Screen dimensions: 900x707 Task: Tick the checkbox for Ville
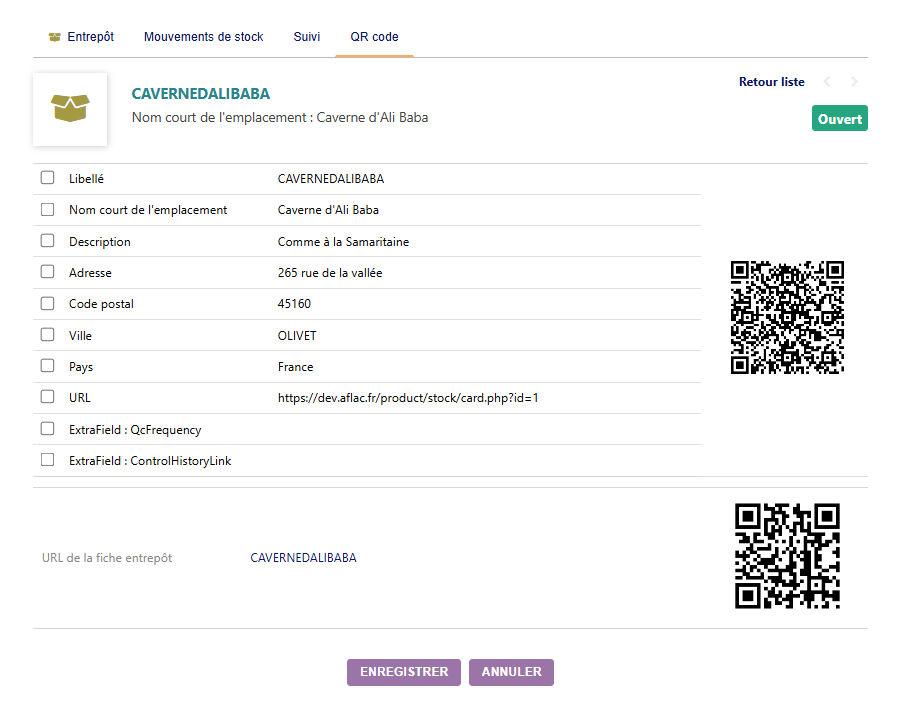[x=45, y=333]
